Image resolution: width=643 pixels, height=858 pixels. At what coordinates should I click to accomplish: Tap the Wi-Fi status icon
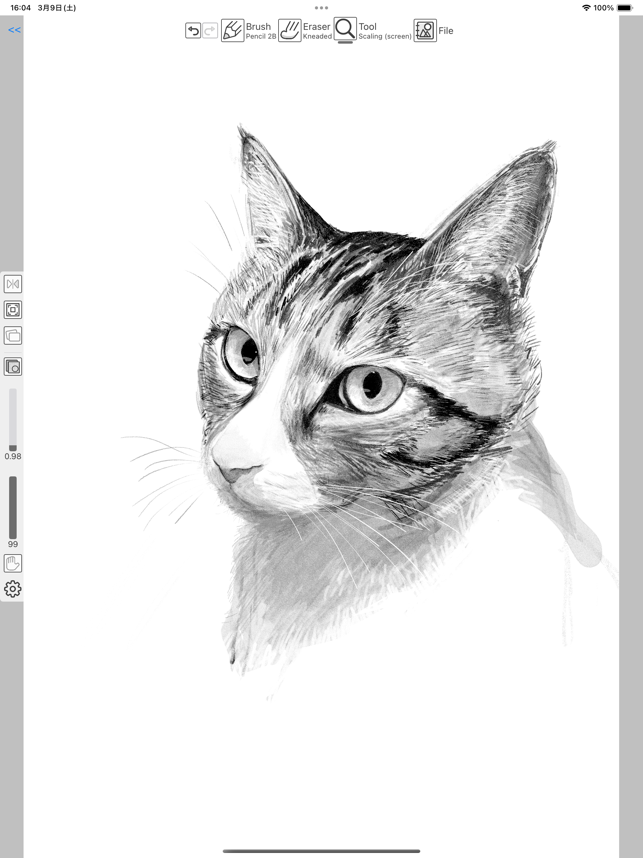pos(586,8)
